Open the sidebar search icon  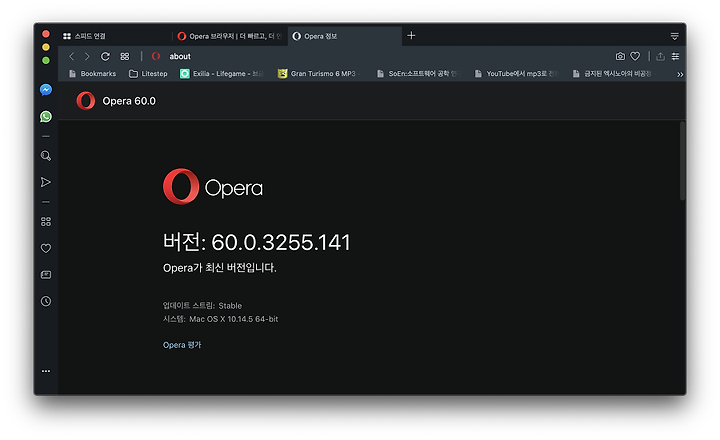[46, 156]
